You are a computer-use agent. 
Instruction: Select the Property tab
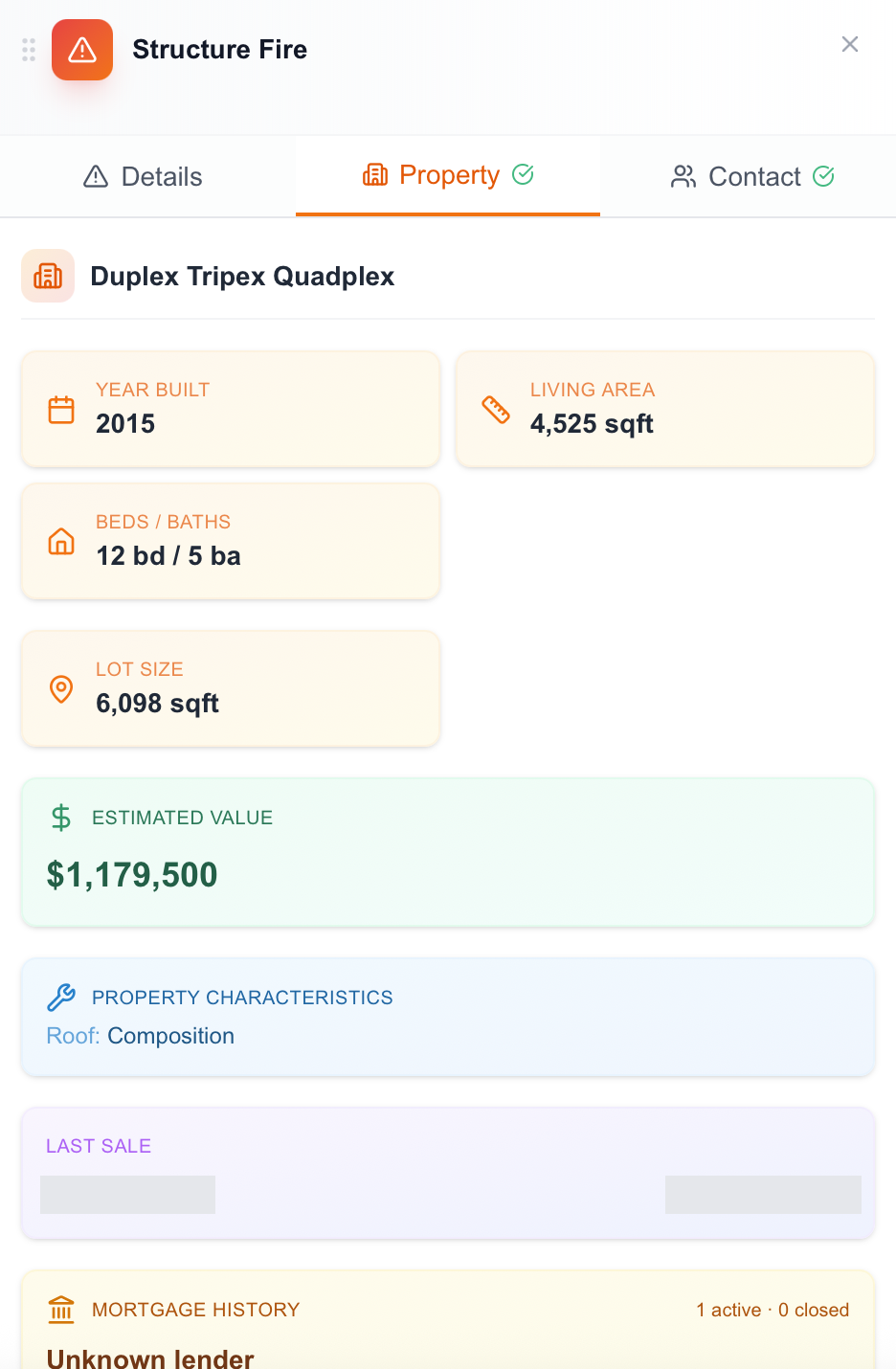point(448,175)
